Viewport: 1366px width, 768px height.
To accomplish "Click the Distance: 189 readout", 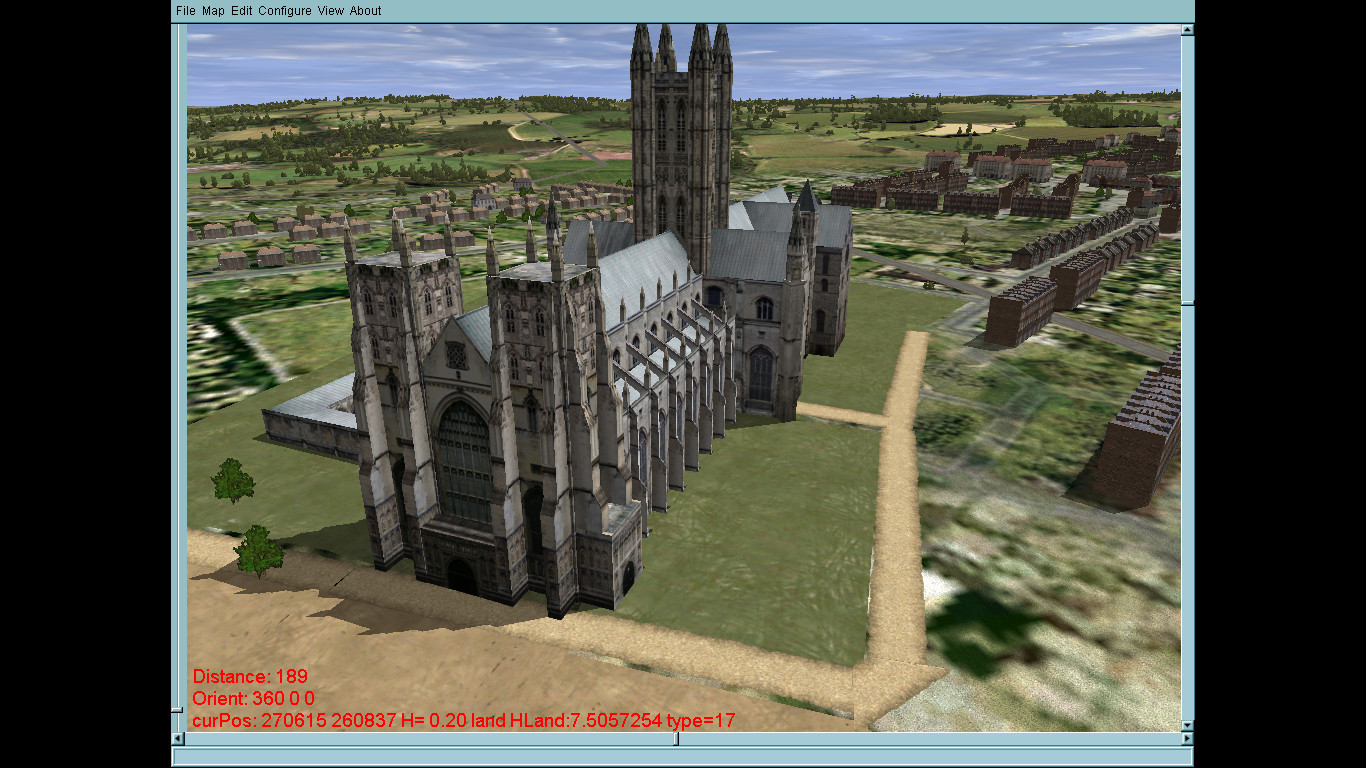I will [x=250, y=677].
